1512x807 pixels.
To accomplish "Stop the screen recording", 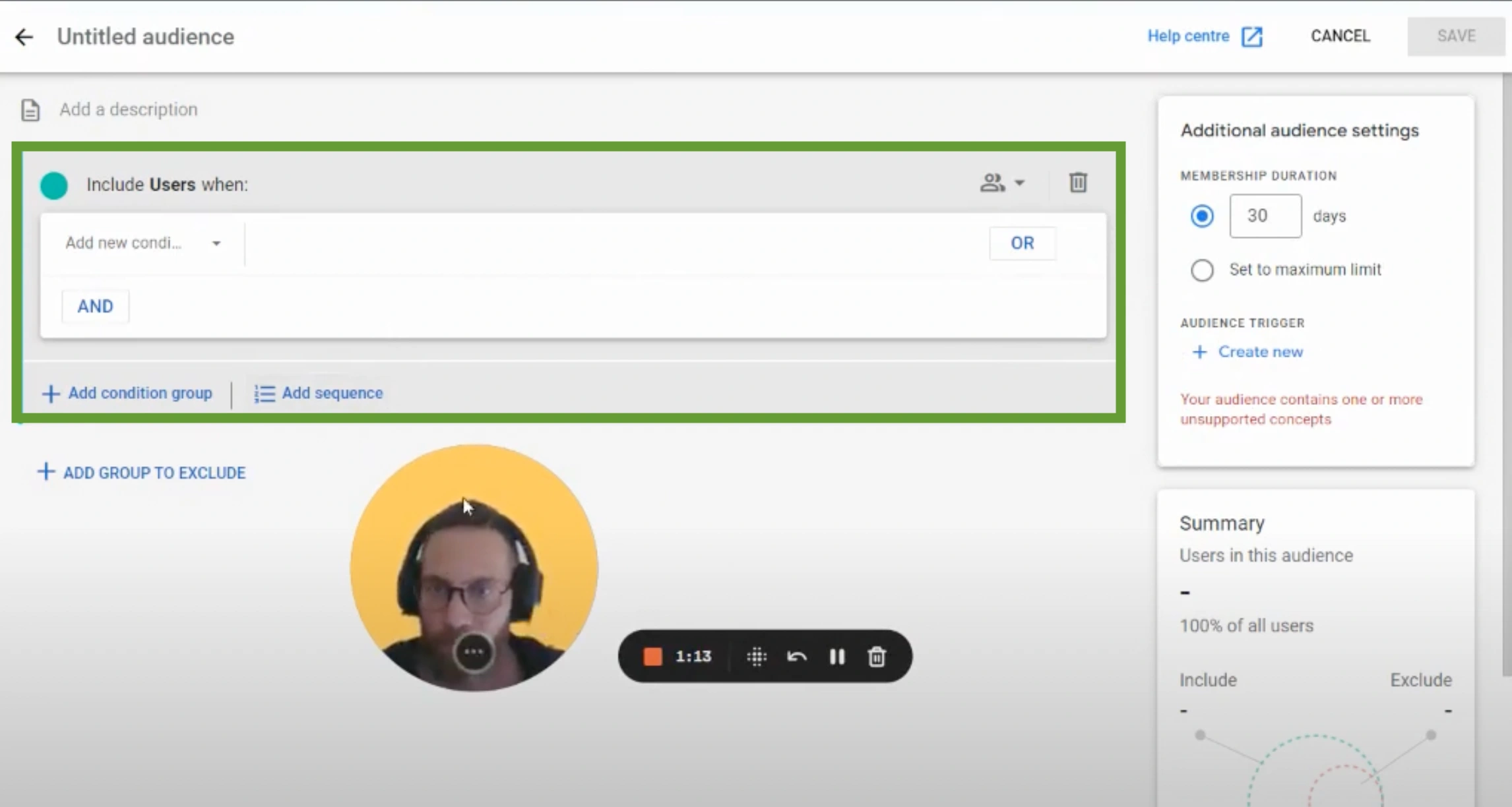I will (x=652, y=657).
